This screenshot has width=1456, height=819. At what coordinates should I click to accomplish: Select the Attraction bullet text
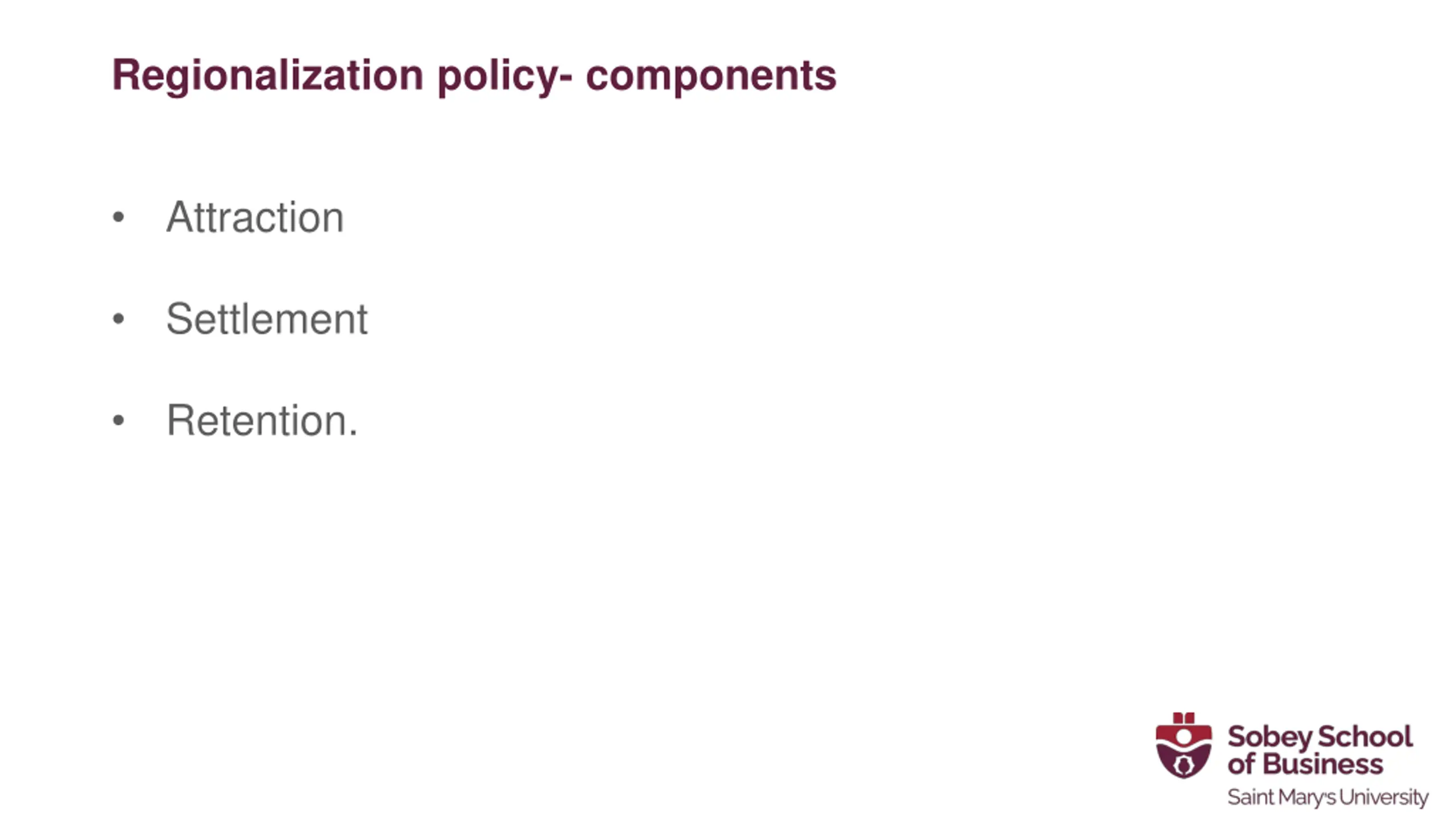tap(255, 217)
